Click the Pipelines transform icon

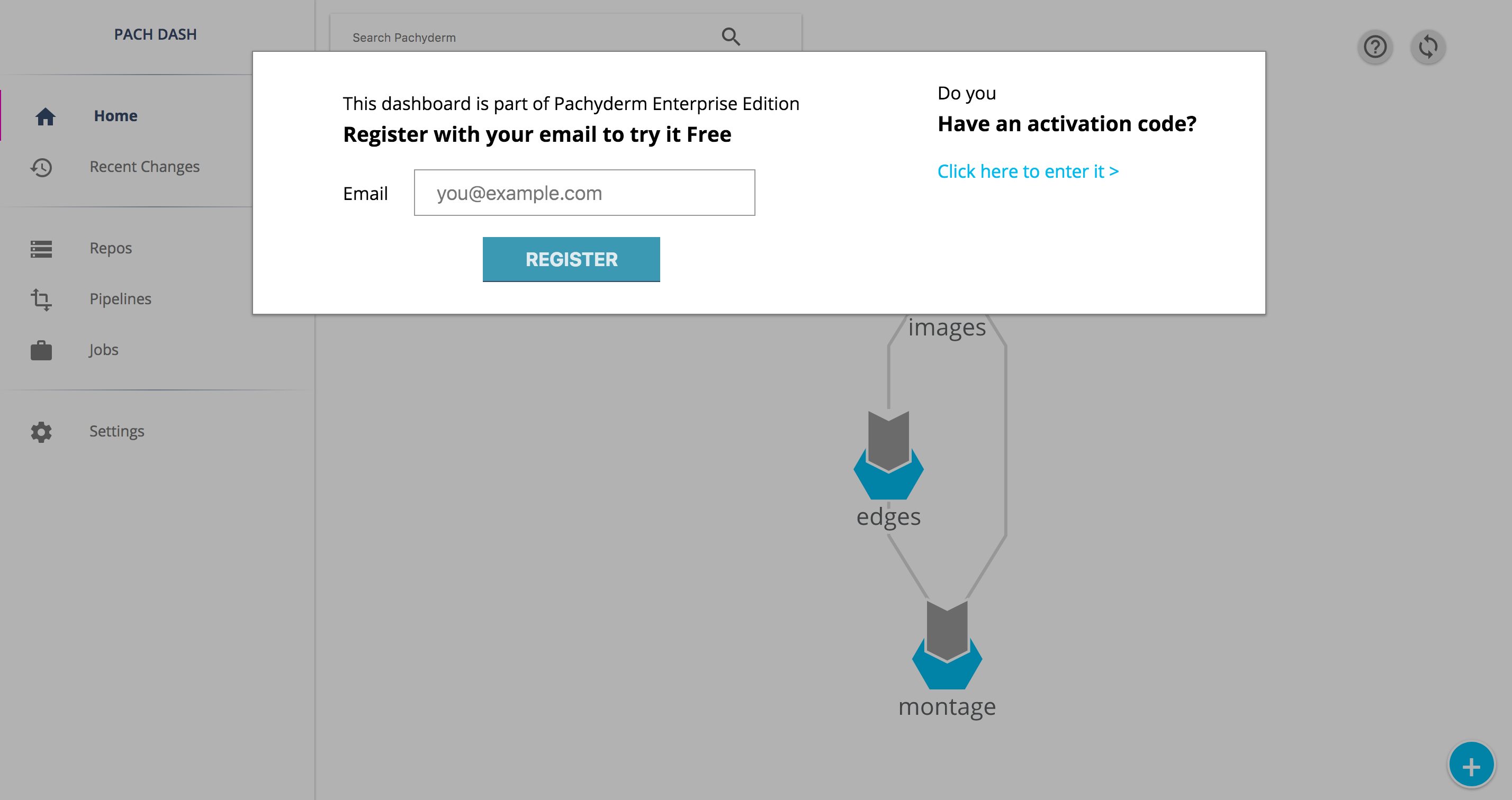click(42, 299)
